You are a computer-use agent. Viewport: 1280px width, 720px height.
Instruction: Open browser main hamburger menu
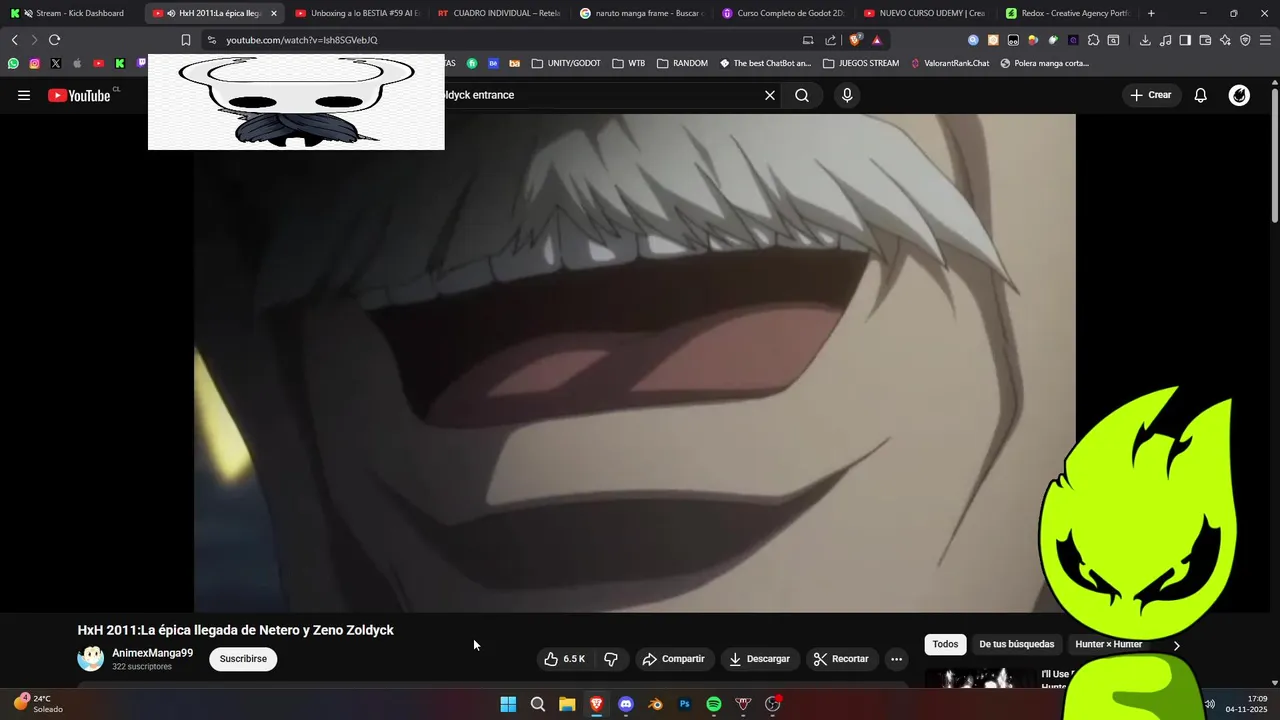pyautogui.click(x=1265, y=40)
